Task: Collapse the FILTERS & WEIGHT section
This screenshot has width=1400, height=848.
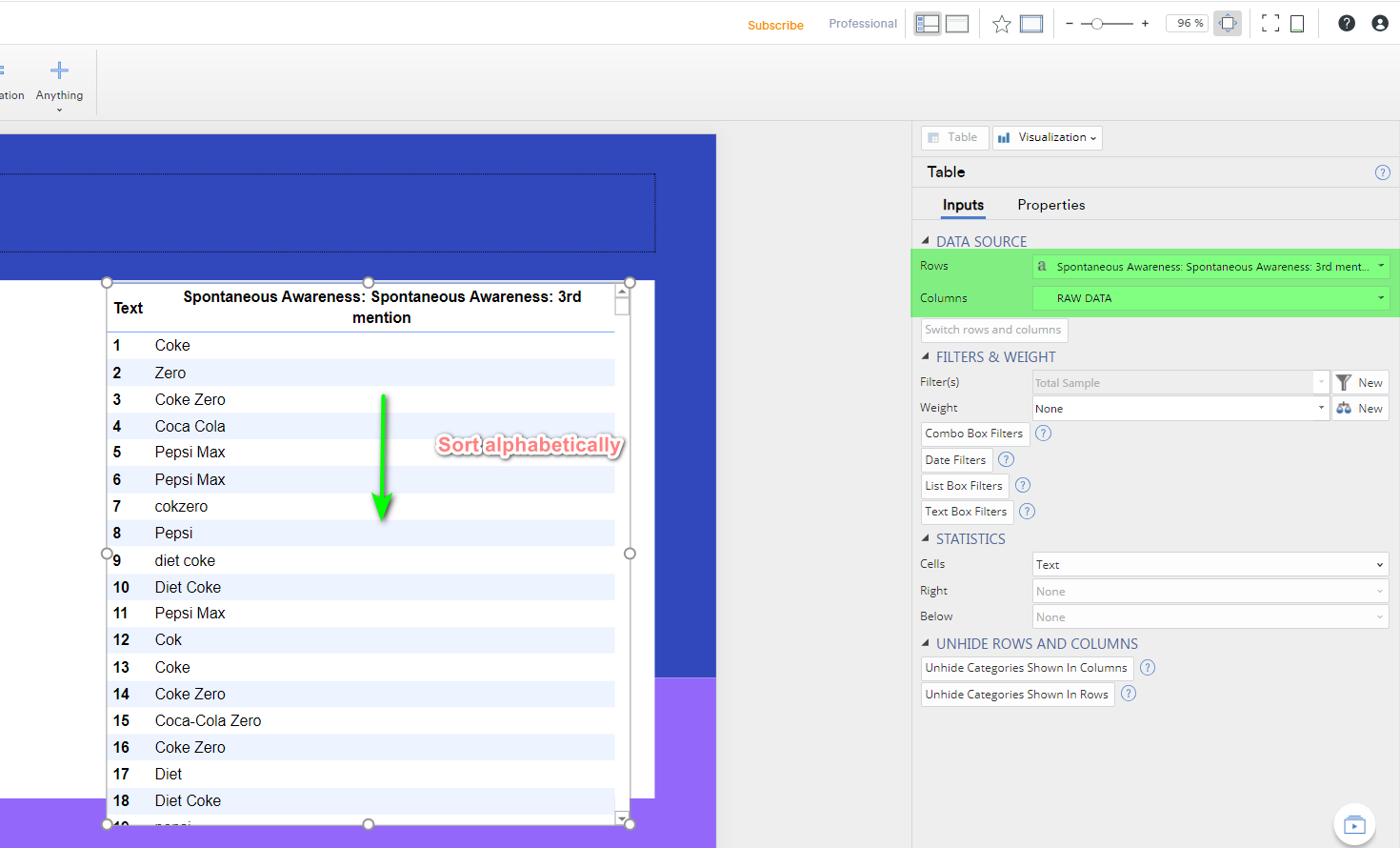Action: pos(926,356)
